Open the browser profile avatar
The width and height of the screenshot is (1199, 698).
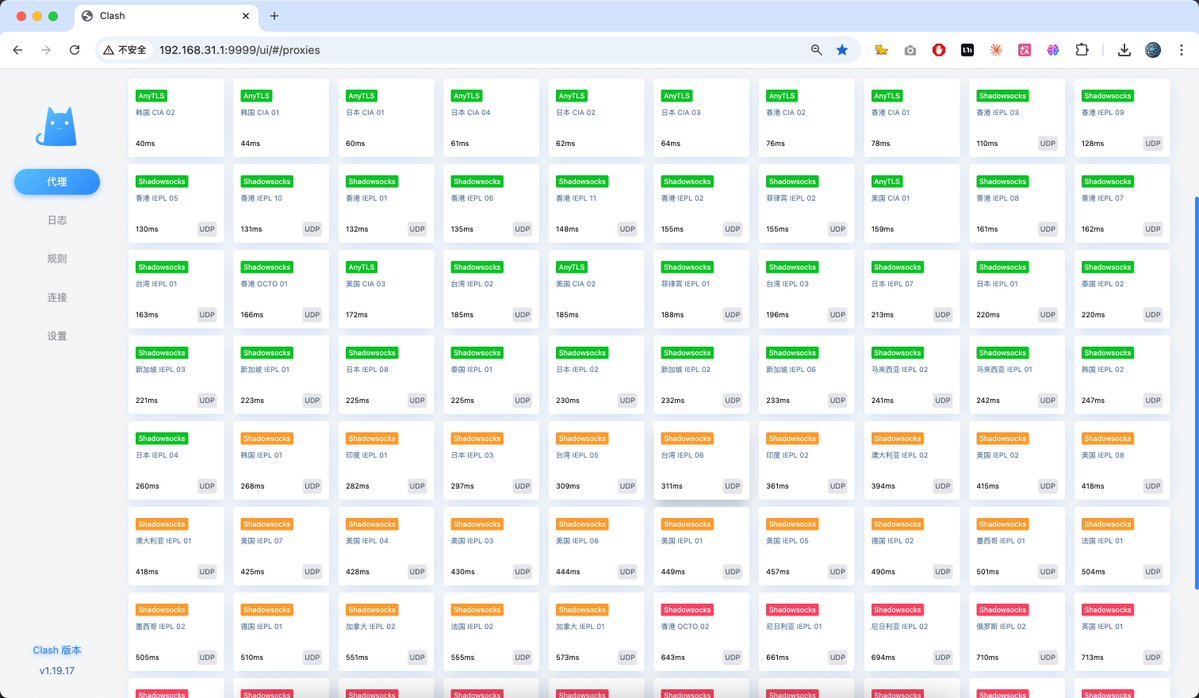pos(1153,50)
